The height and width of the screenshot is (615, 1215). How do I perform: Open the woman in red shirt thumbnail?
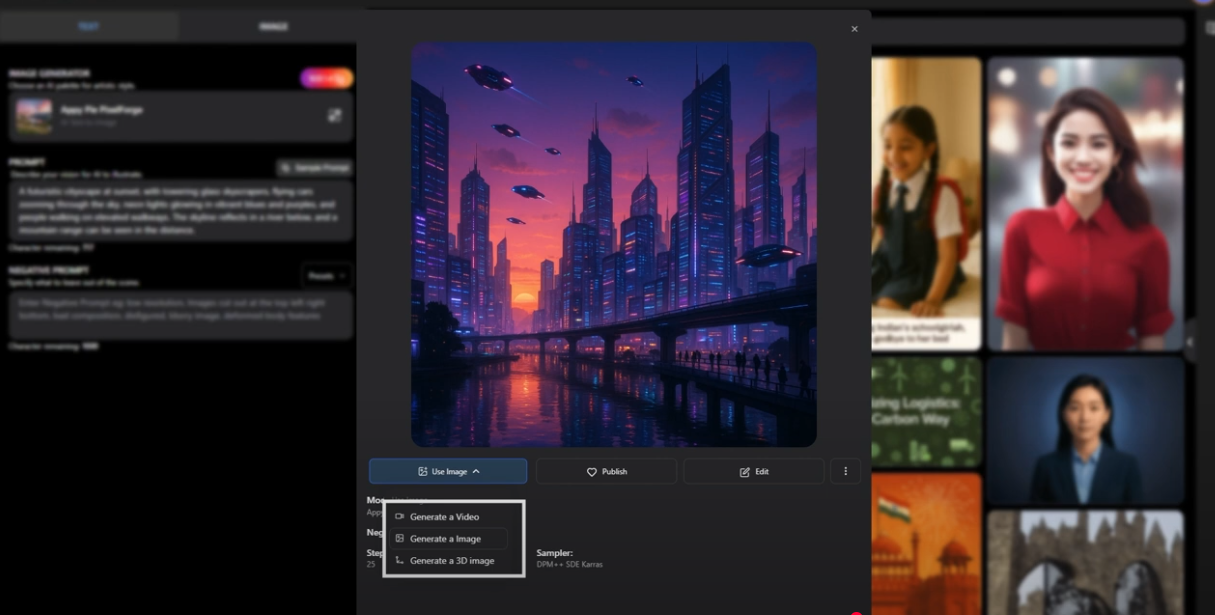1085,203
